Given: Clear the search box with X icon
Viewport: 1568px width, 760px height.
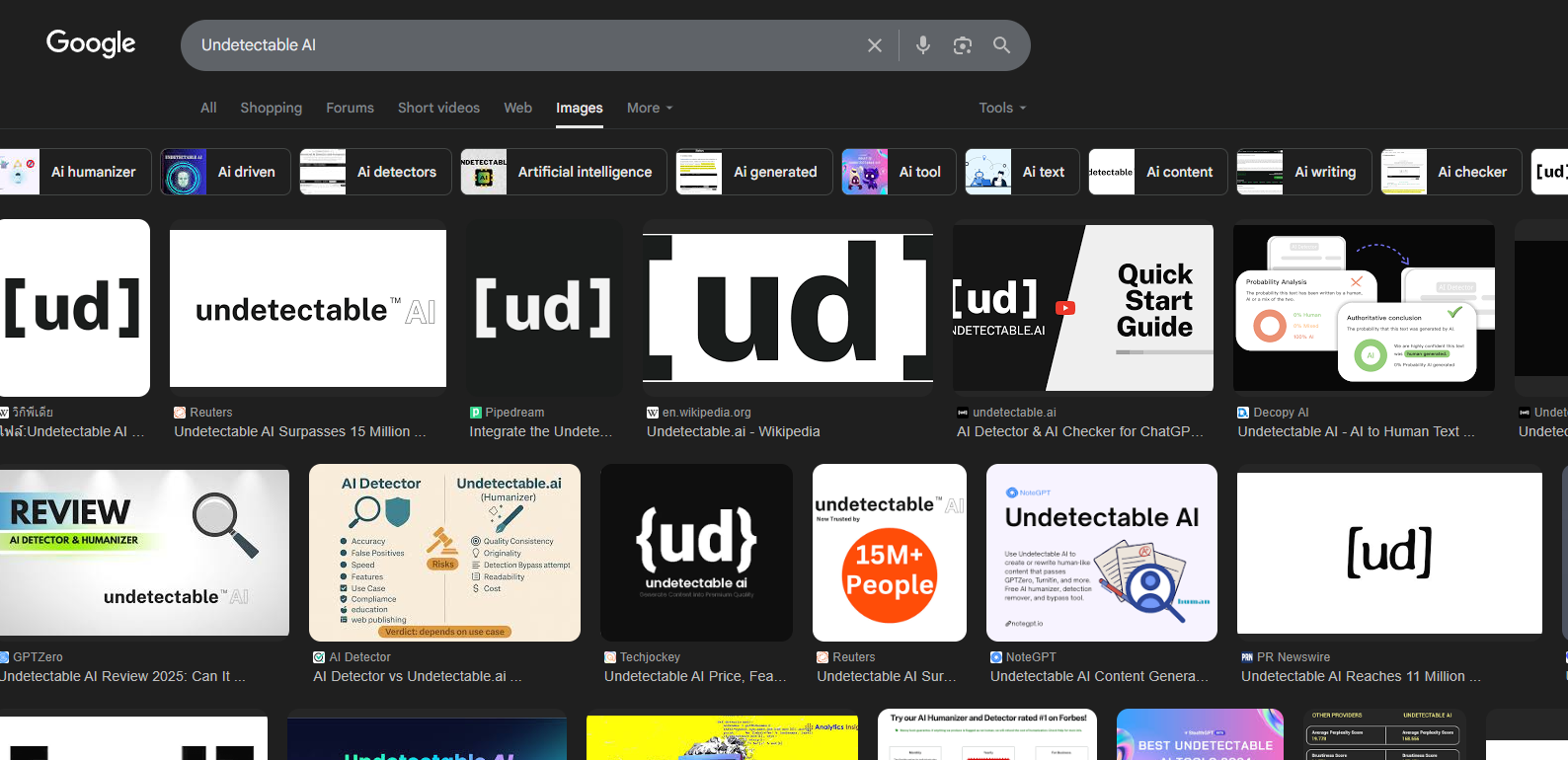Looking at the screenshot, I should coord(875,45).
